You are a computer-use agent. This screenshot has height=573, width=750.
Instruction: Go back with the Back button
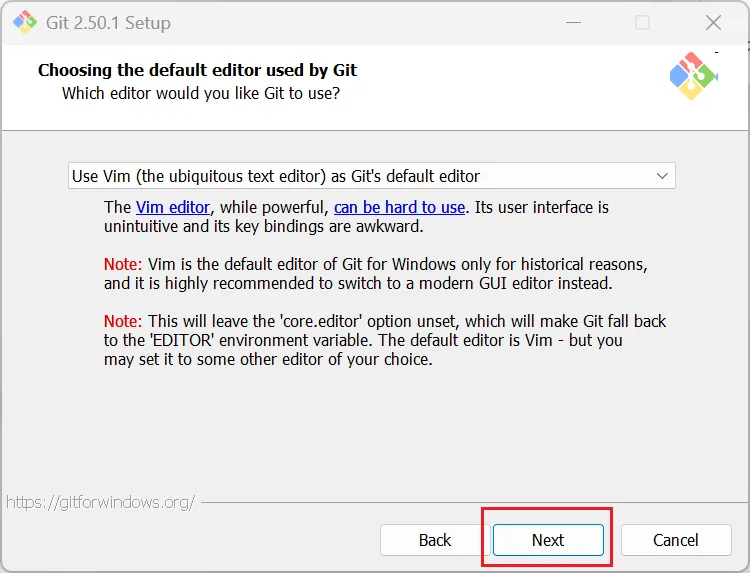click(x=435, y=540)
